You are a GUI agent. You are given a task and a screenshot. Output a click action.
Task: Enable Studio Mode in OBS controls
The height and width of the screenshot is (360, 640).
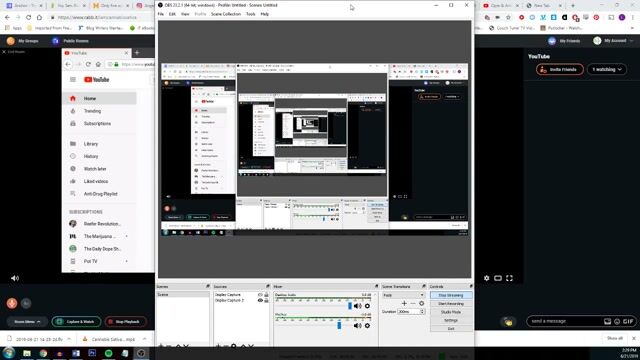coord(451,312)
